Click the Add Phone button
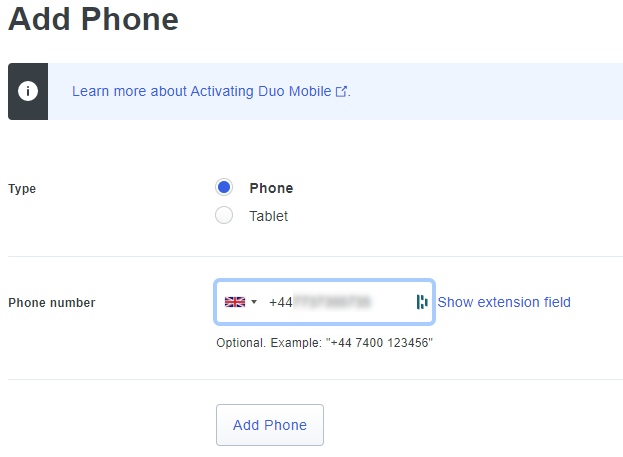 coord(270,425)
